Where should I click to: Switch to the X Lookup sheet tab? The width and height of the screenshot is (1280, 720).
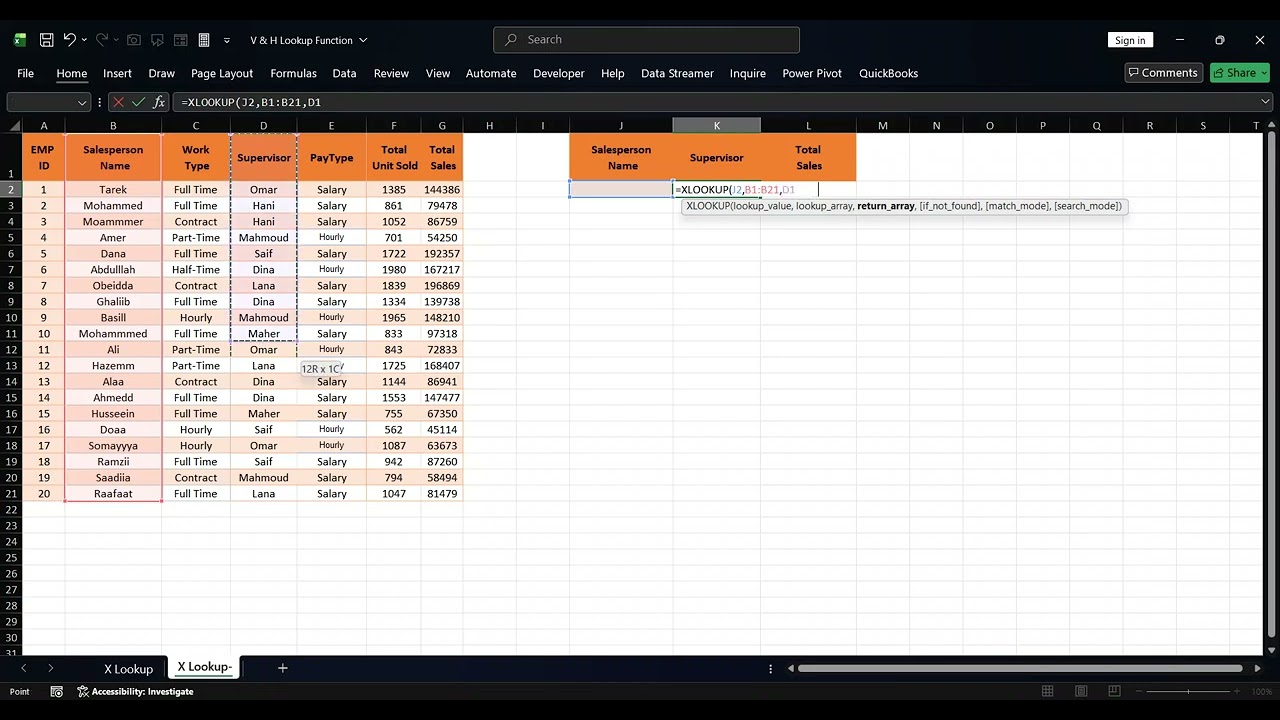tap(129, 668)
